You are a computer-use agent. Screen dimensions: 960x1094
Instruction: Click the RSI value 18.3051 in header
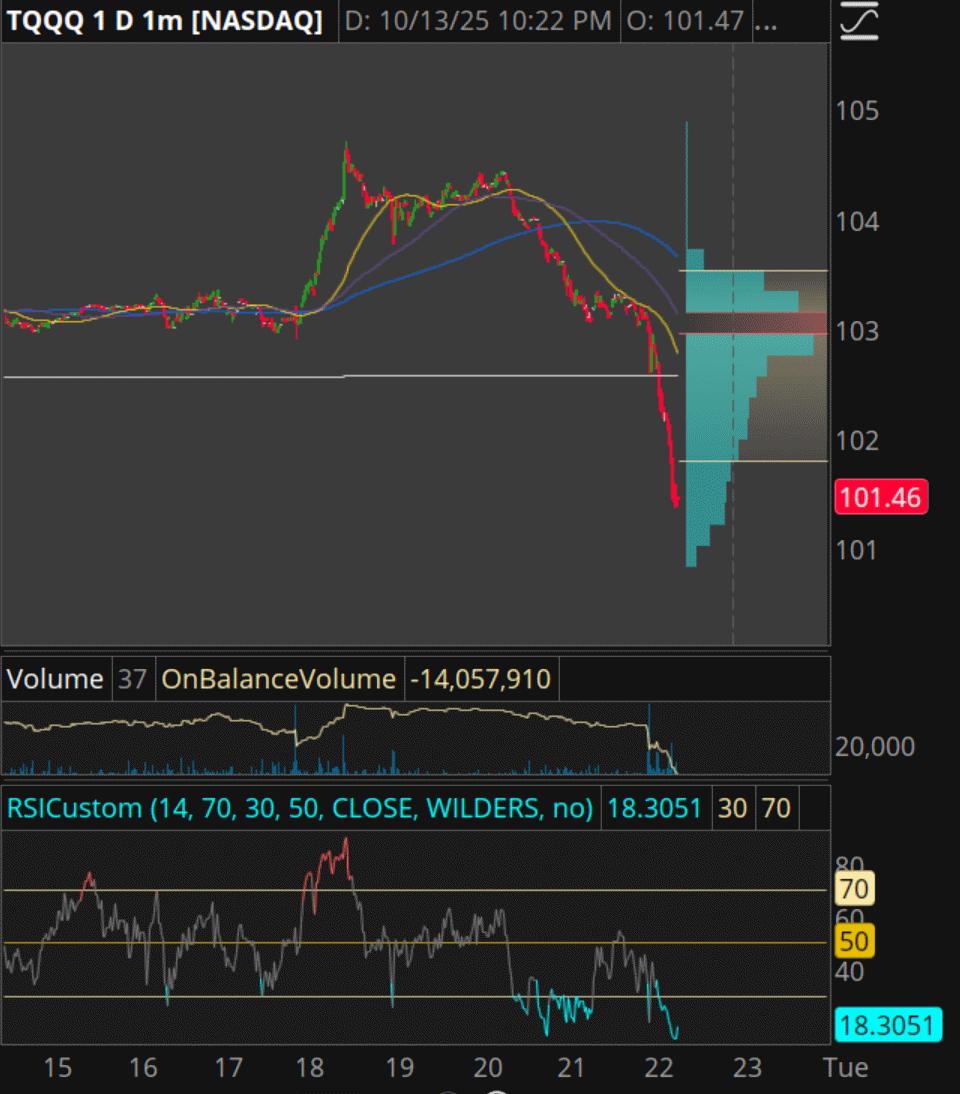point(654,808)
